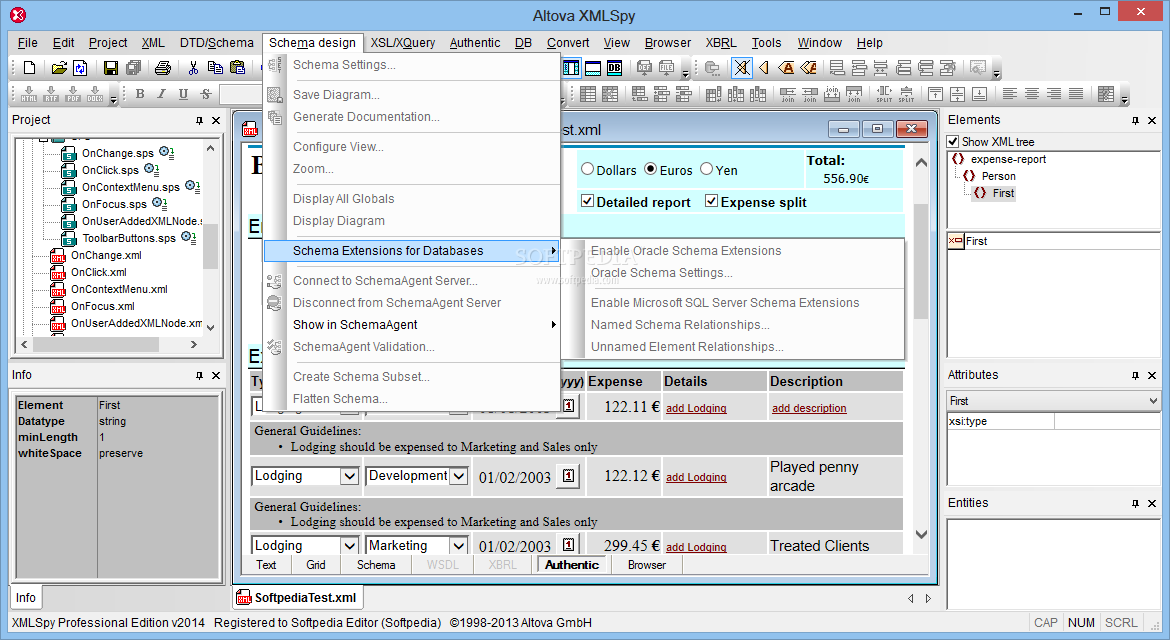Screen dimensions: 1170x640
Task: Select the Yen radio button
Action: coord(707,169)
